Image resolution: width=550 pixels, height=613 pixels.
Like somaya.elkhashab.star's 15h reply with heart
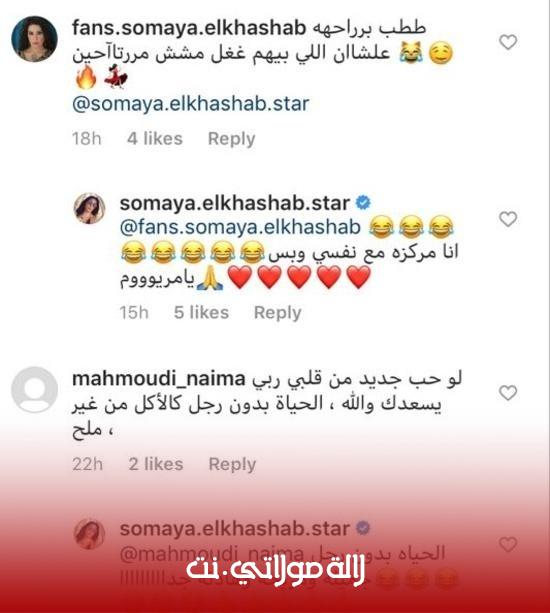pyautogui.click(x=508, y=219)
